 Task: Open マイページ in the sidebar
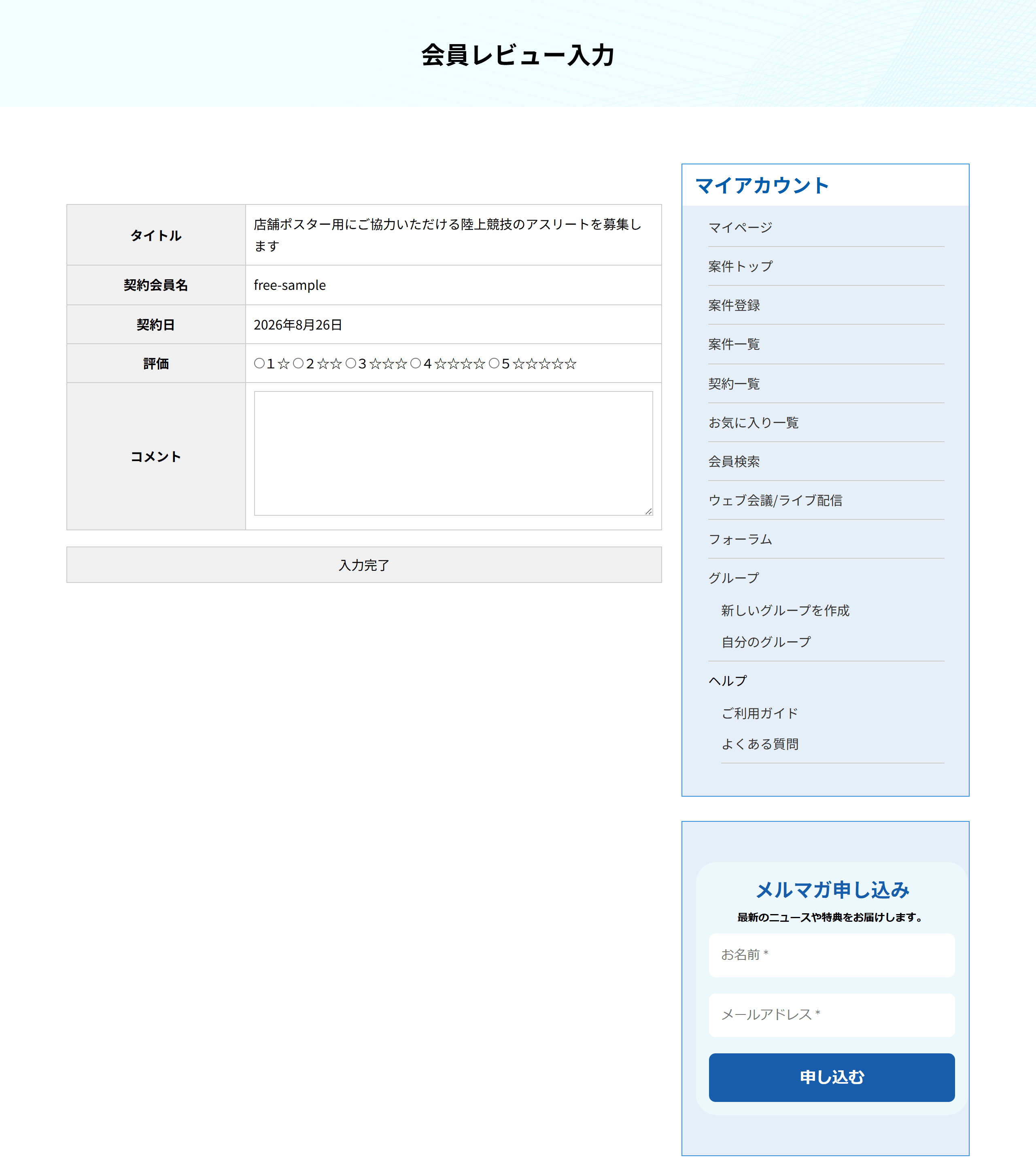pyautogui.click(x=740, y=227)
